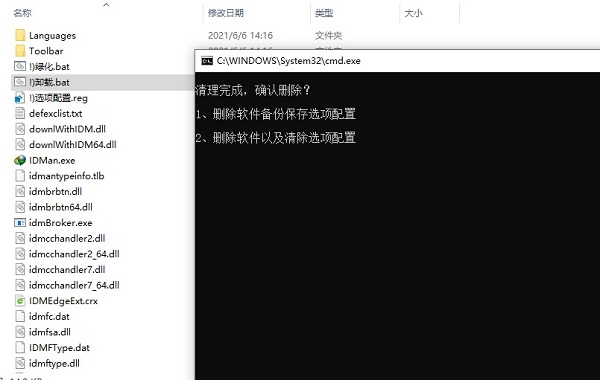Click the IDMEdgeExt.crx extension icon
This screenshot has width=600, height=380.
click(x=20, y=301)
